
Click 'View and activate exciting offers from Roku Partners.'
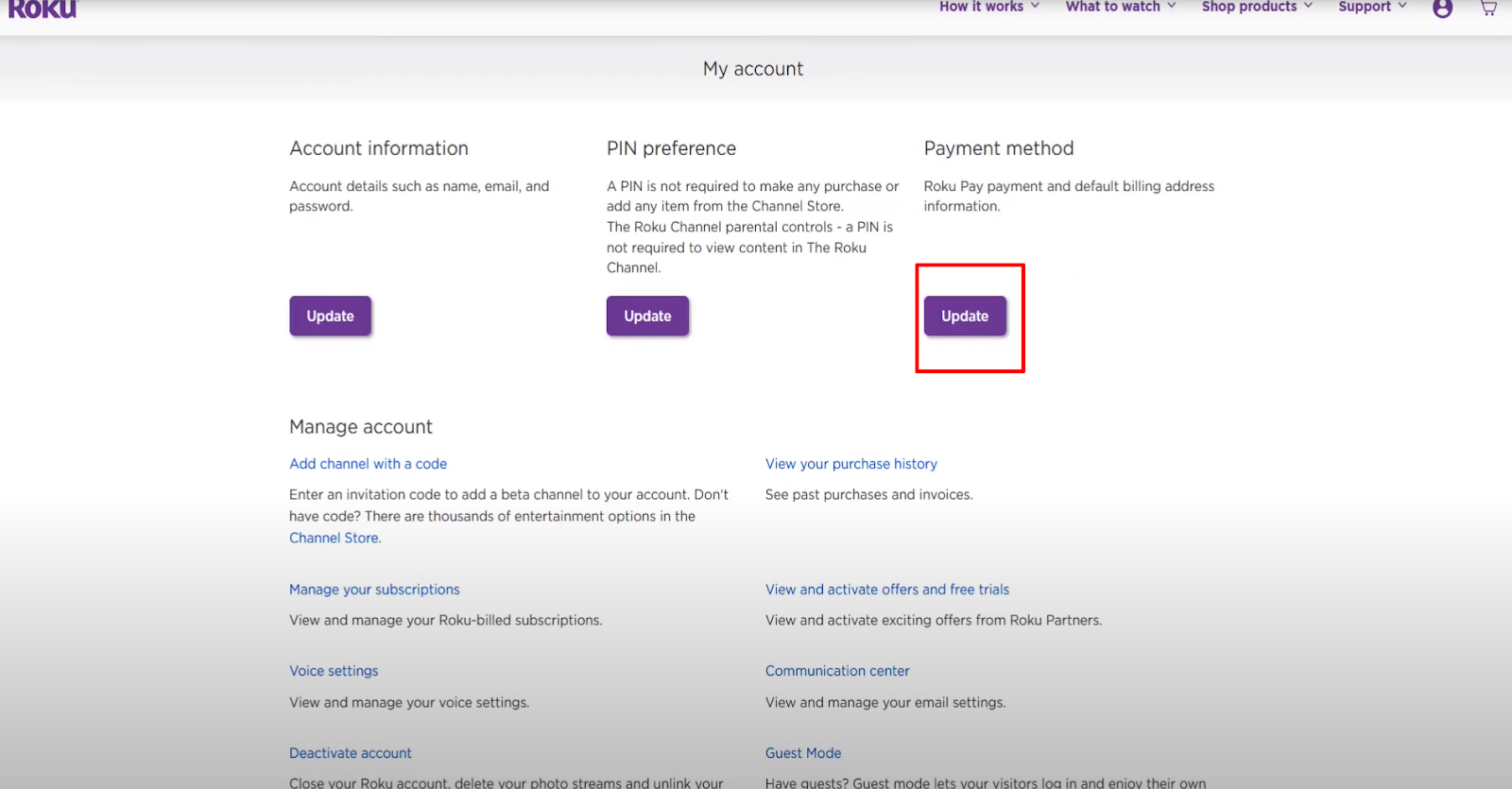tap(934, 621)
